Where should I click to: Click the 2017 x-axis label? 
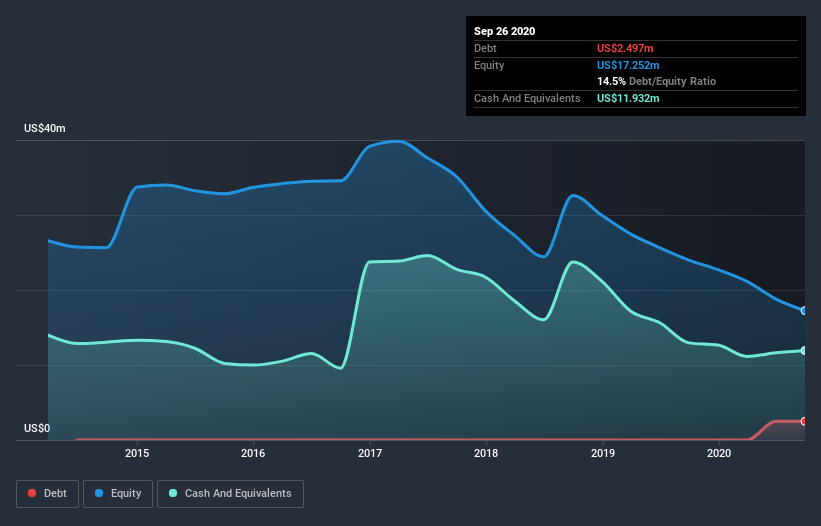370,453
